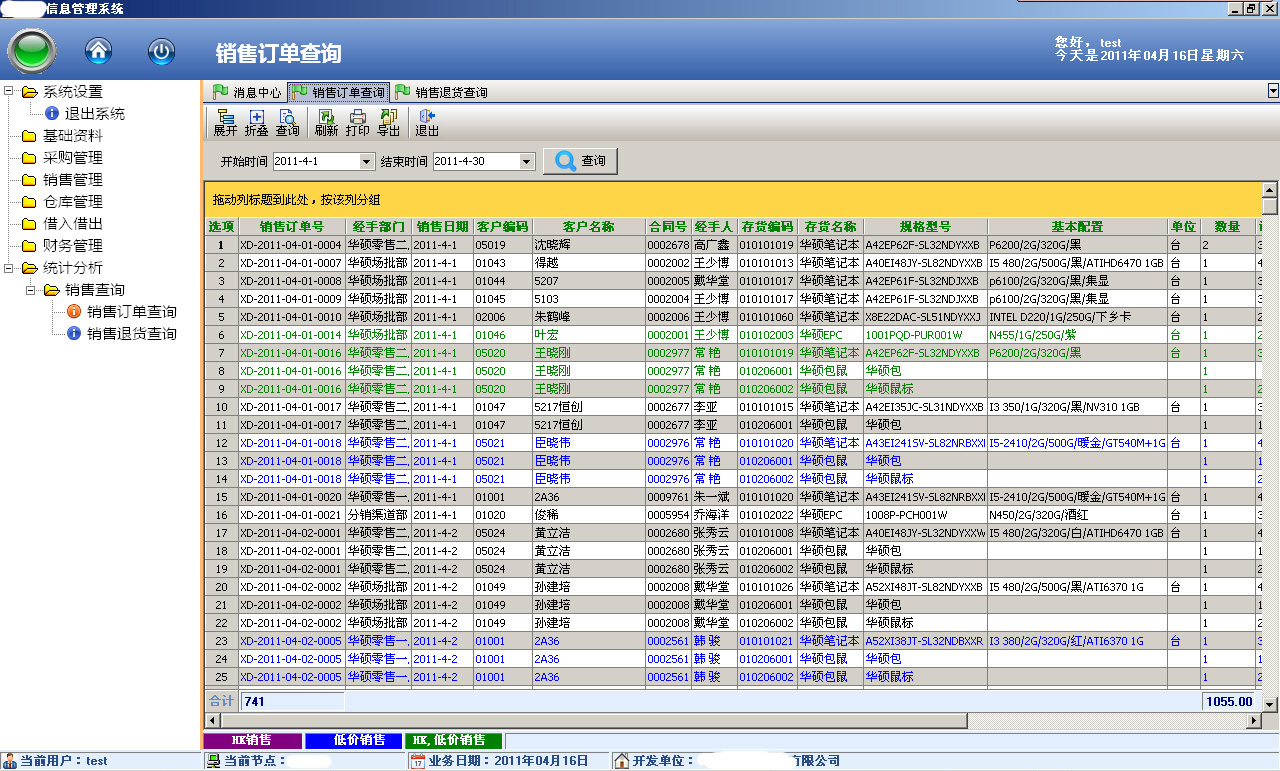
Task: Open 基础资料 folder
Action: coord(72,135)
